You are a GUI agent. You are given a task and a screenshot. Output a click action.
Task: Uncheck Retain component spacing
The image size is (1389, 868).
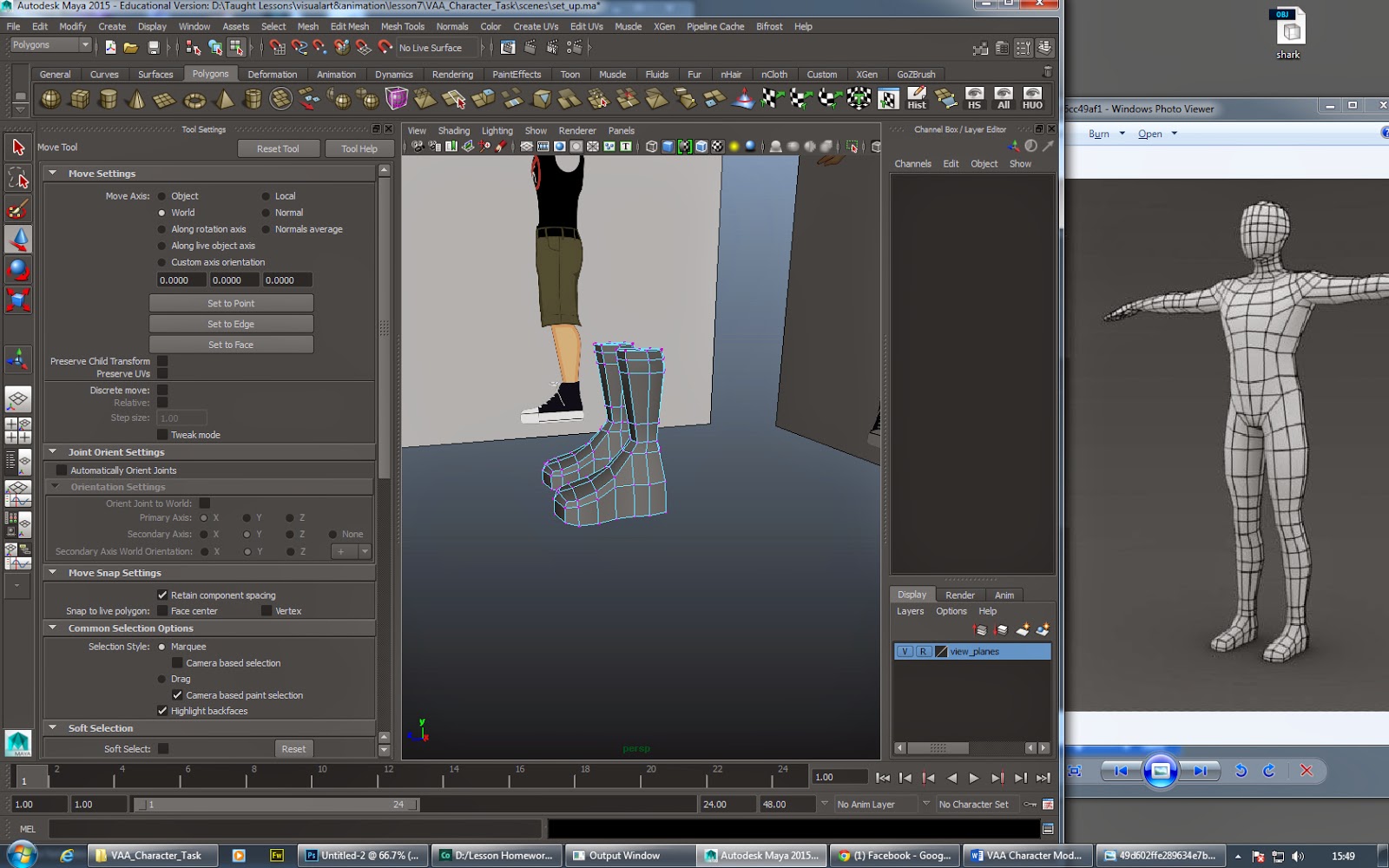tap(162, 595)
